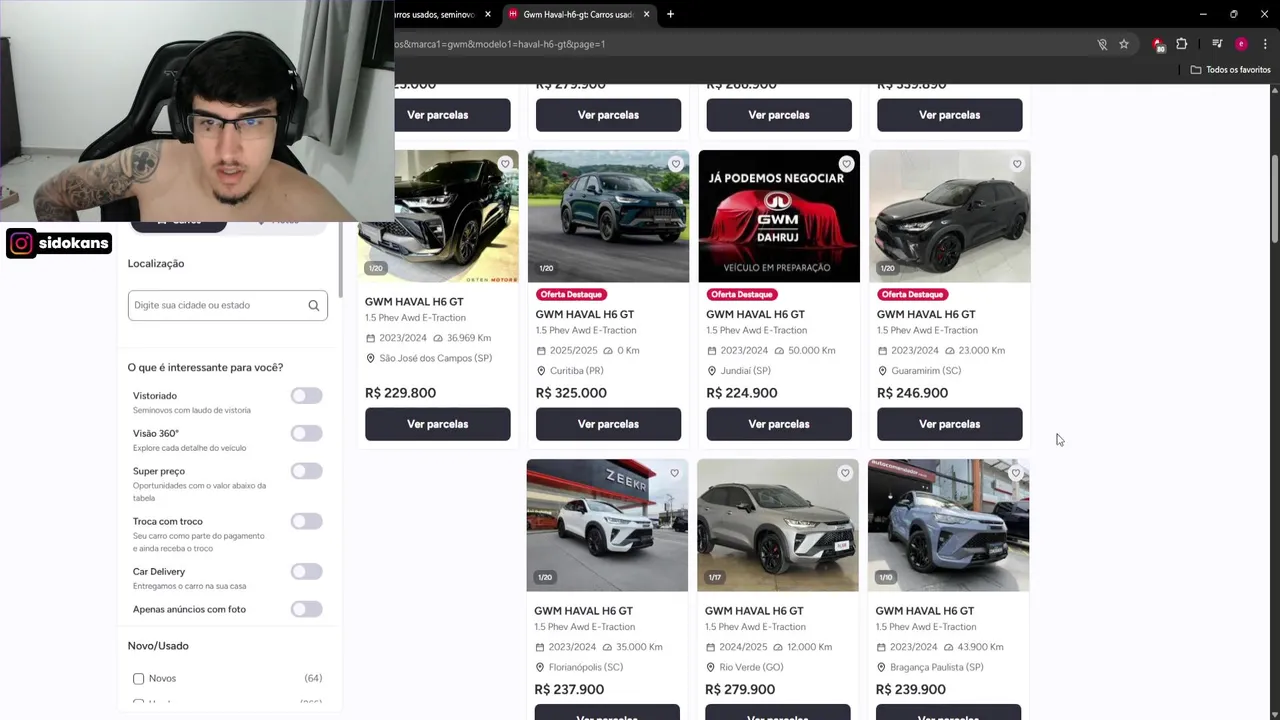Click the Oferta Destaque badge on Guaramirim card
Viewport: 1280px width, 720px height.
tap(912, 295)
